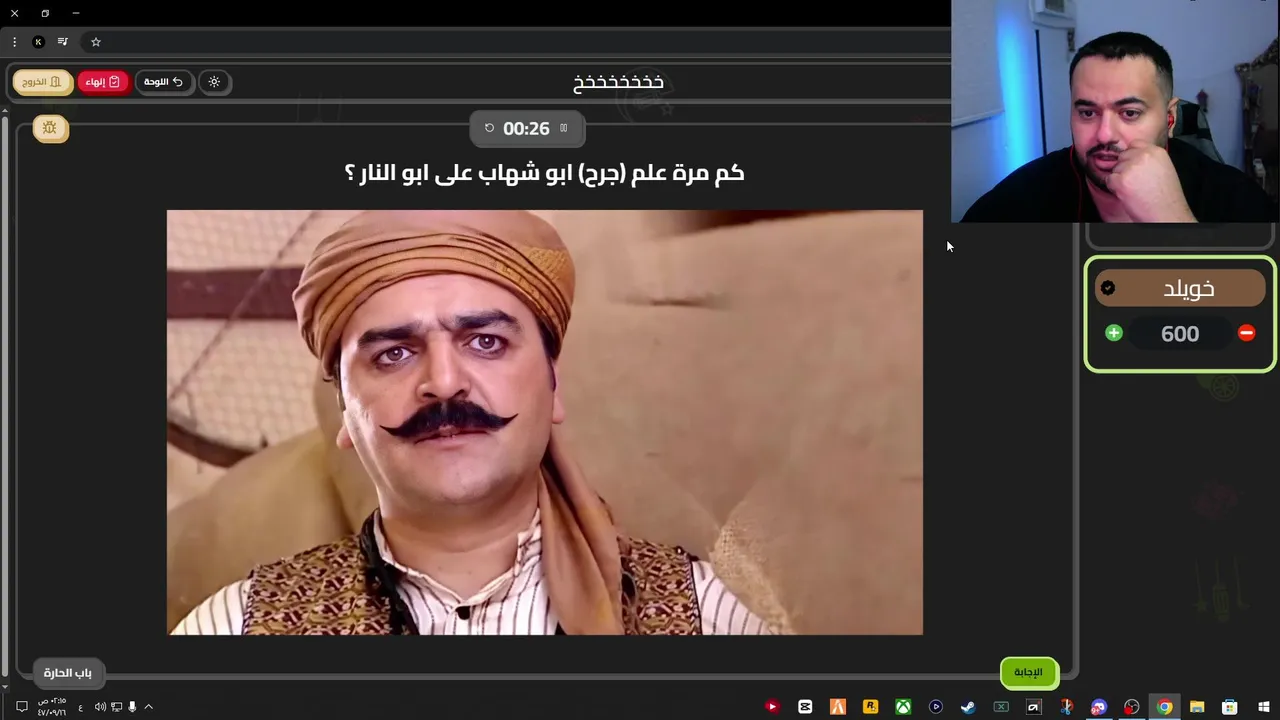
Task: Open the browser three-dot menu
Action: click(14, 42)
